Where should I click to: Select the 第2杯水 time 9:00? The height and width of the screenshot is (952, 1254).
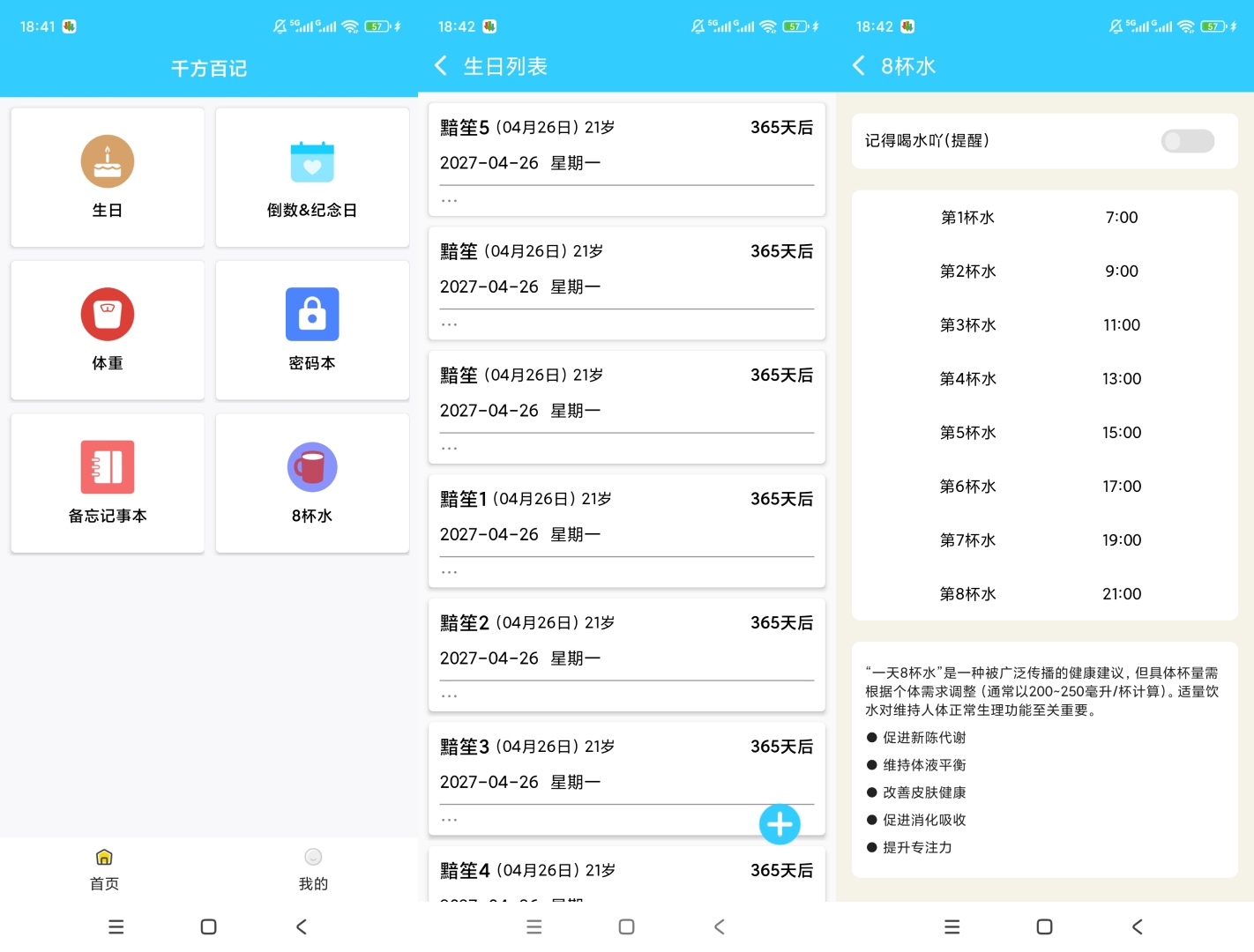(x=1122, y=271)
